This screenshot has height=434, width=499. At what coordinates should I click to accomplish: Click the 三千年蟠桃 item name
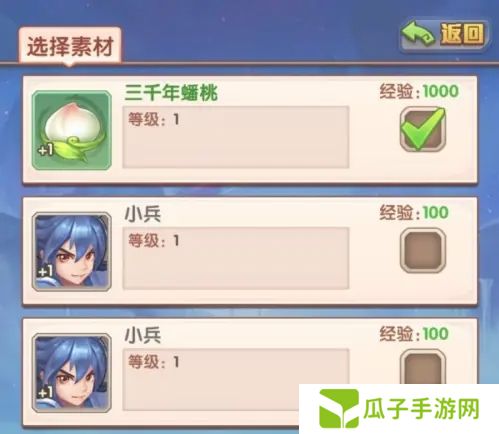pyautogui.click(x=171, y=92)
